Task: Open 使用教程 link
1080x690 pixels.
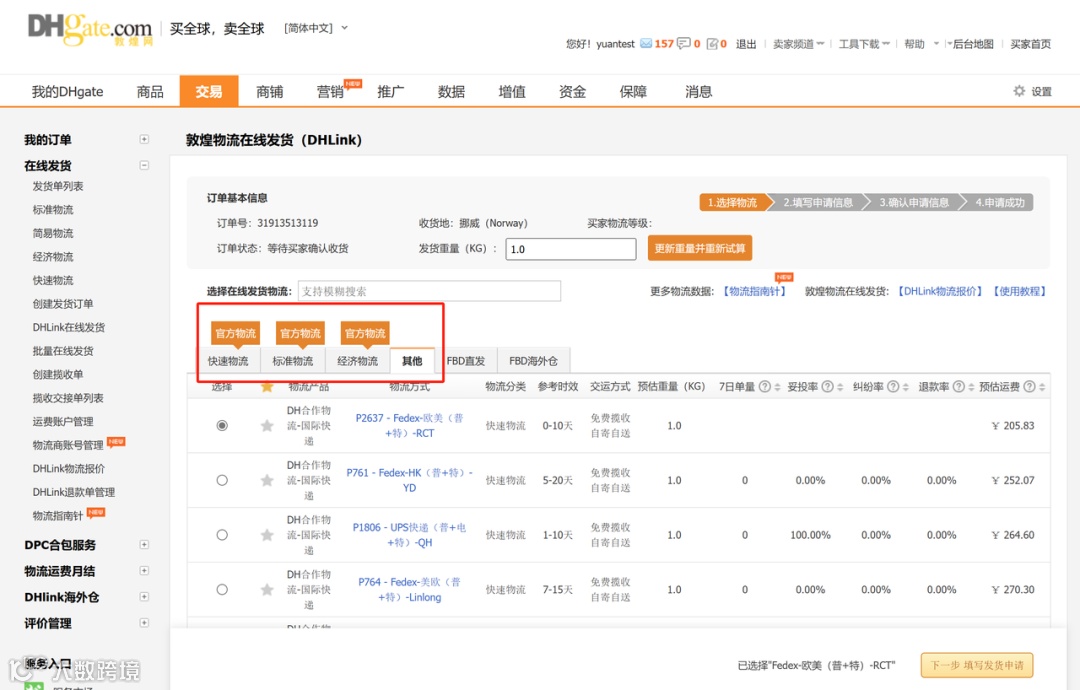Action: [x=1019, y=291]
